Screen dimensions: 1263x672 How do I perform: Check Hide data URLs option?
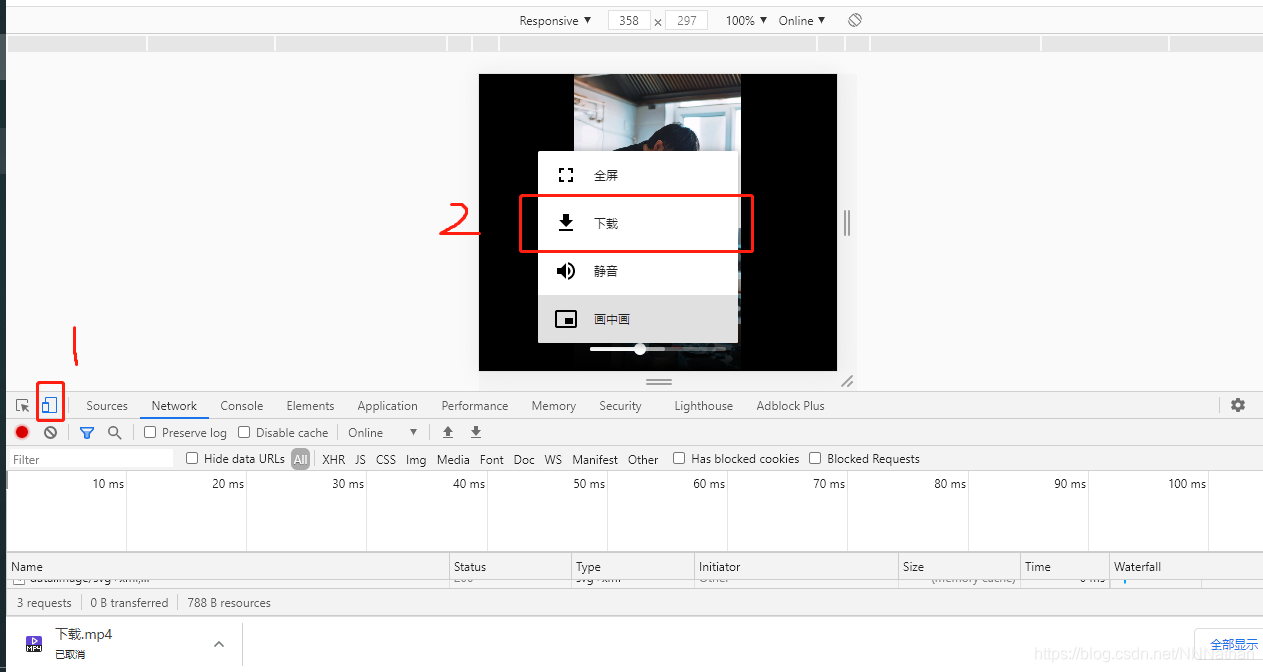(x=192, y=458)
